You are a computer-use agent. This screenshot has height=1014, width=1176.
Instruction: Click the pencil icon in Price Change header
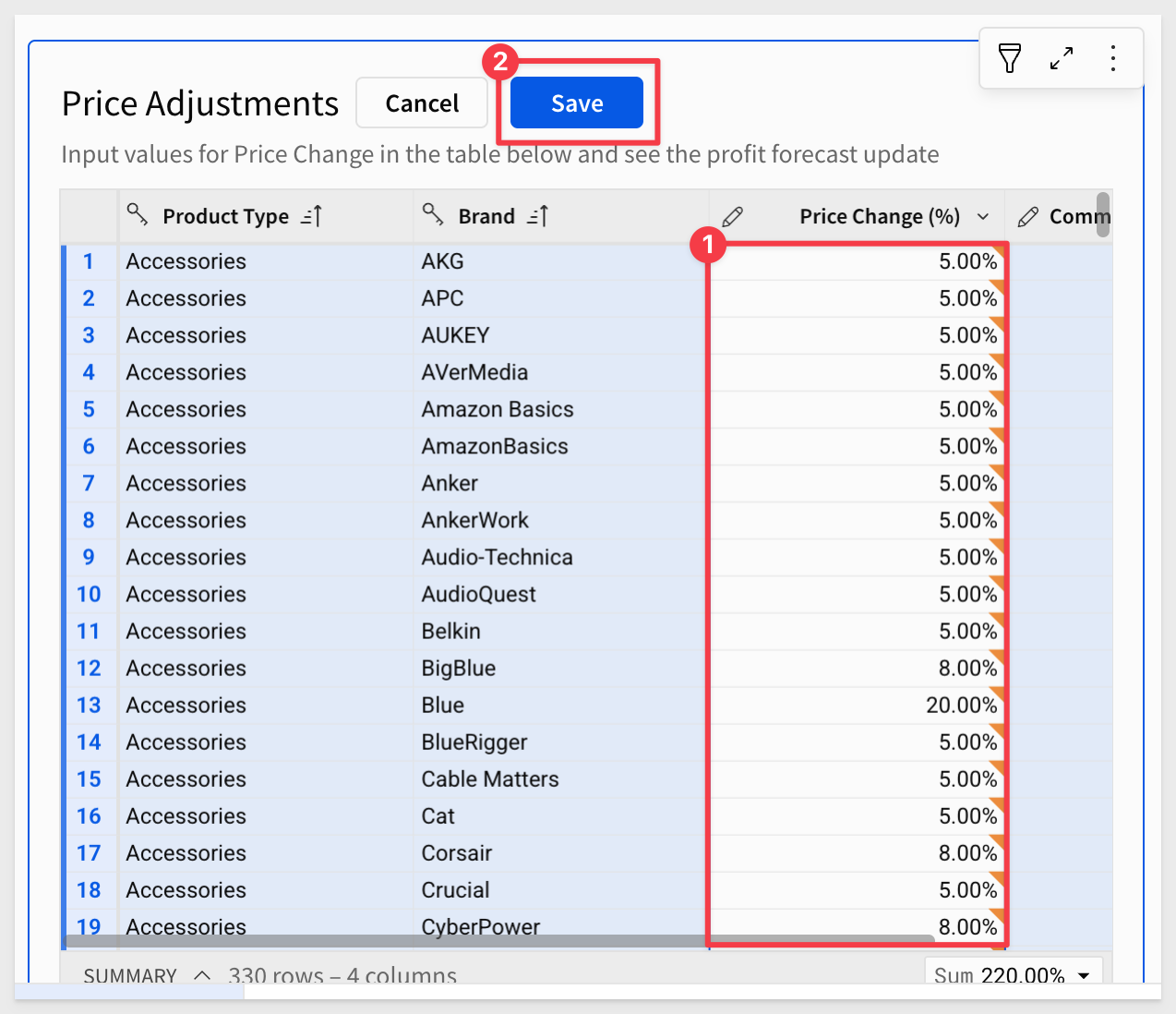coord(733,217)
